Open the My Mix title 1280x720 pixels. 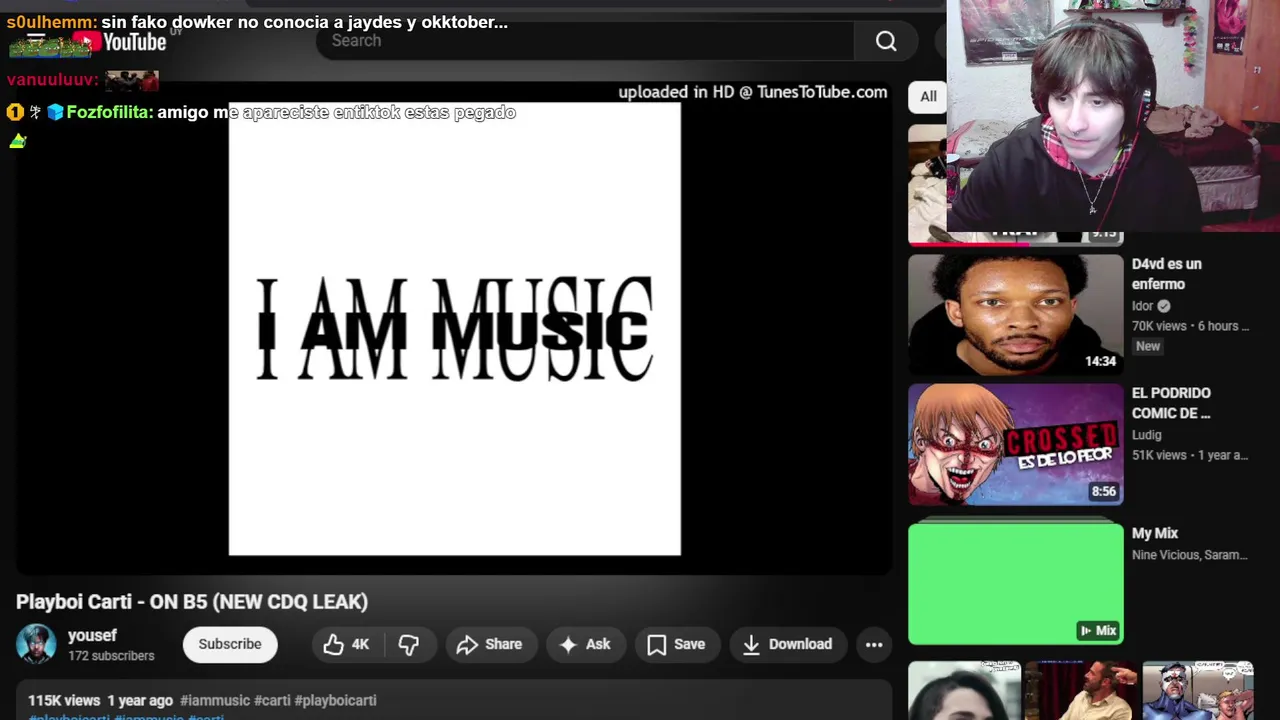(1155, 534)
